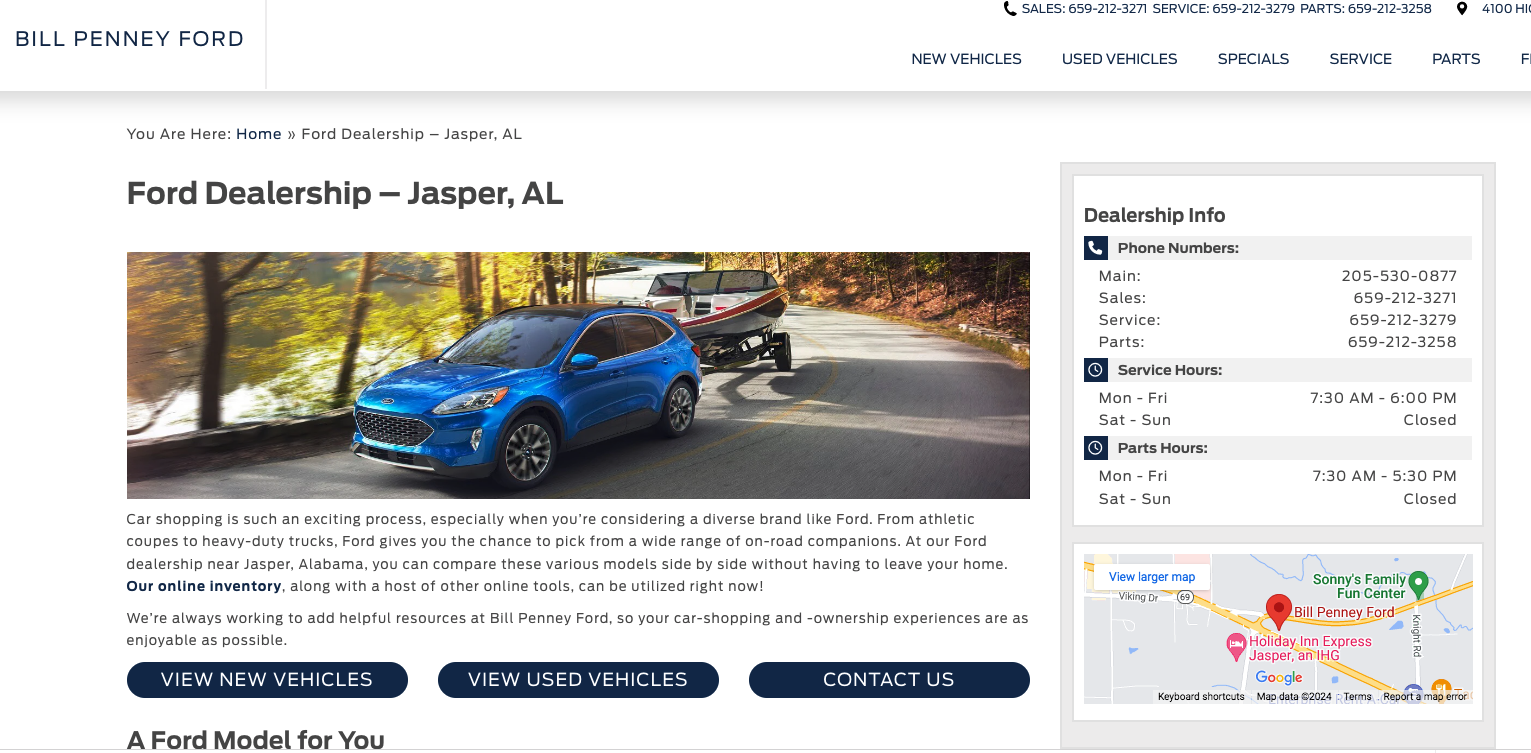Open the SERVICE navigation menu
Viewport: 1531px width, 753px height.
coord(1360,59)
